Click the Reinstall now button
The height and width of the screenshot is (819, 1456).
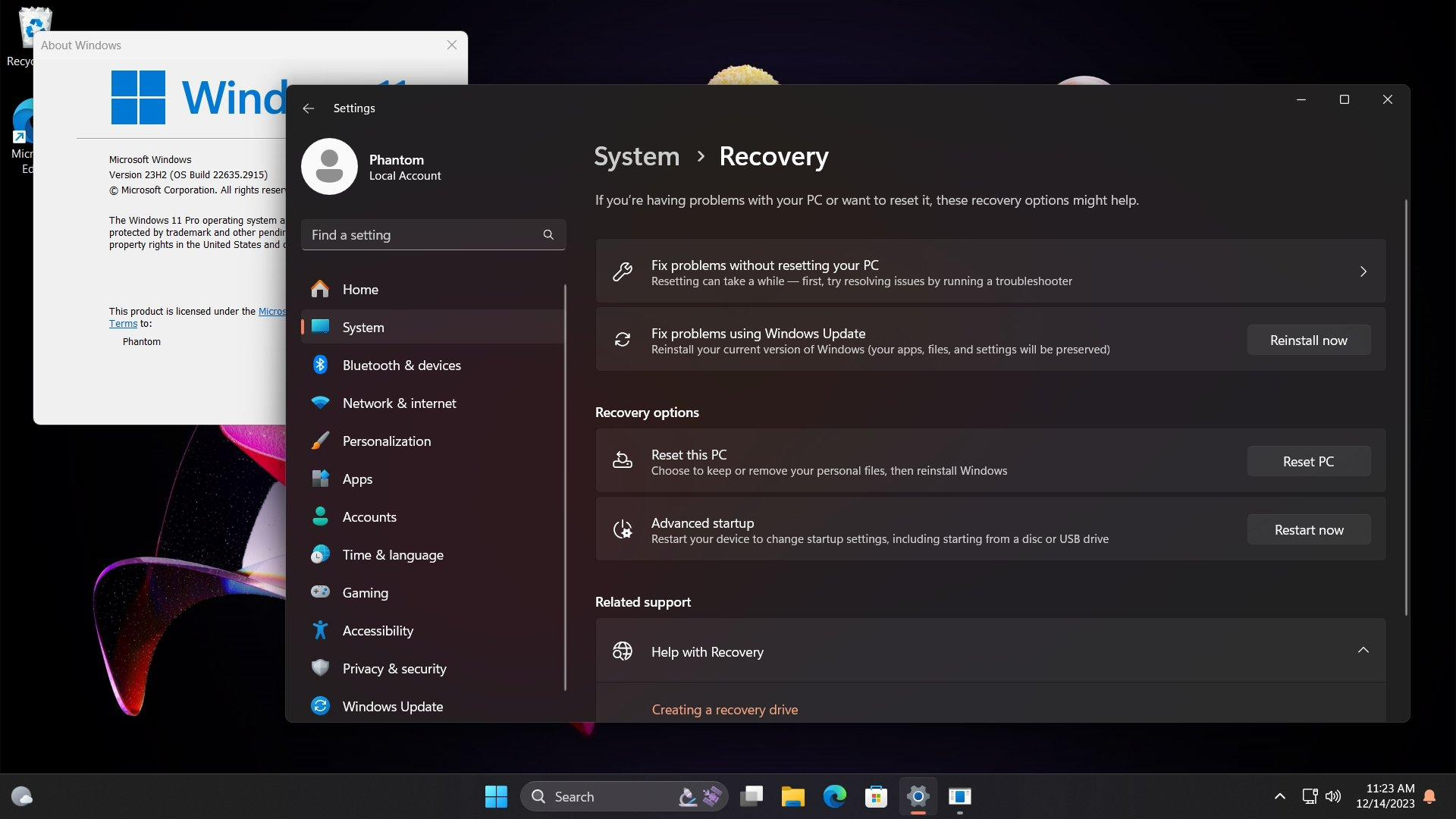click(x=1308, y=340)
